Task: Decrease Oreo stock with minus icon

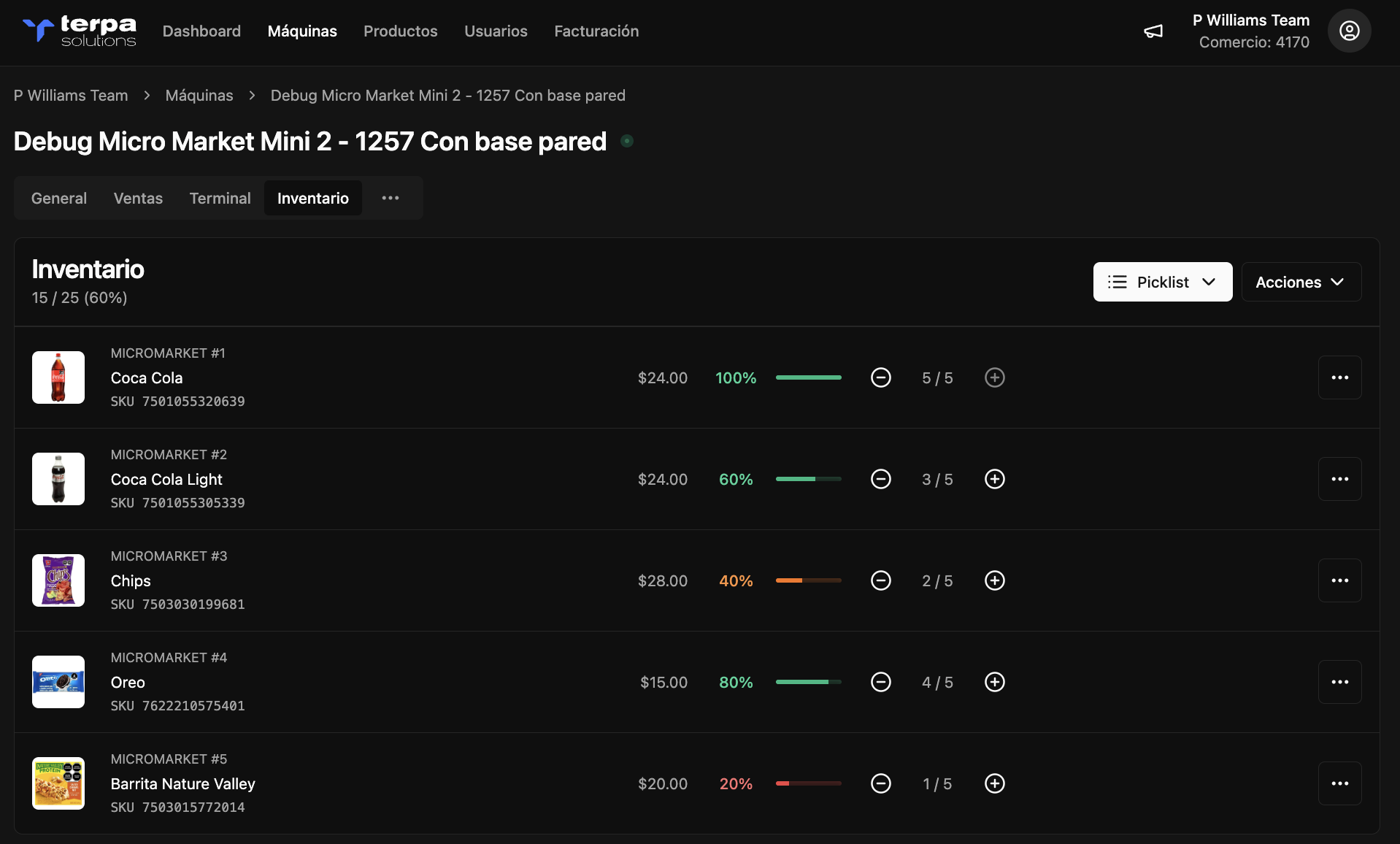Action: pos(881,682)
